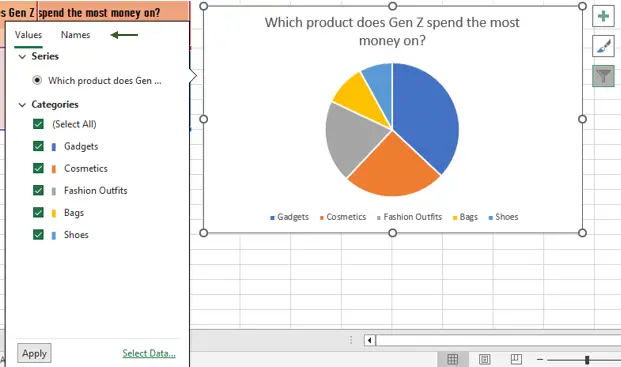Switch to Normal view icon
The width and height of the screenshot is (621, 367).
(x=452, y=359)
